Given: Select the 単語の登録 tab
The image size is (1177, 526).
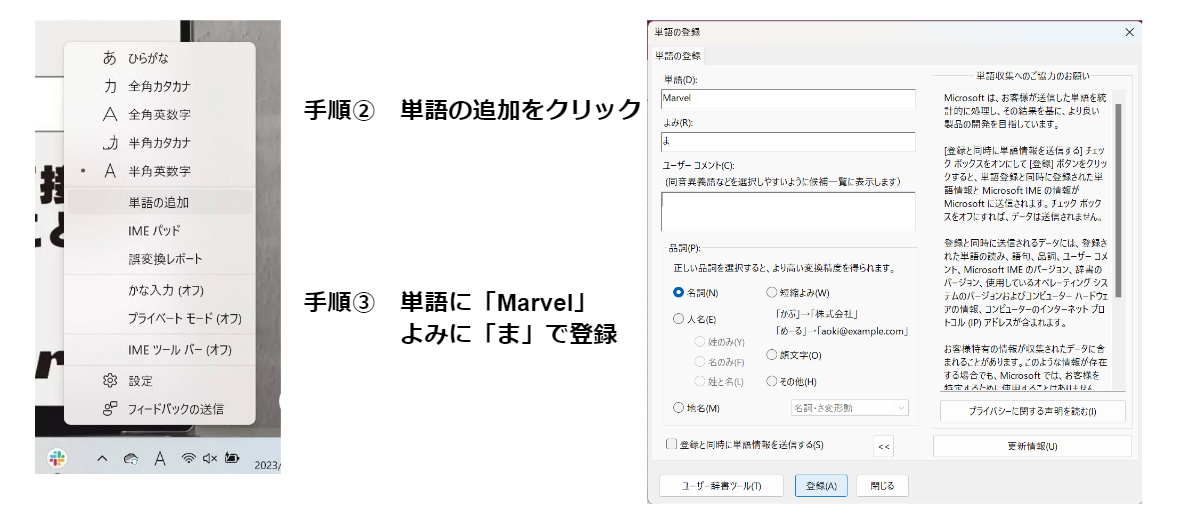Looking at the screenshot, I should click(677, 56).
